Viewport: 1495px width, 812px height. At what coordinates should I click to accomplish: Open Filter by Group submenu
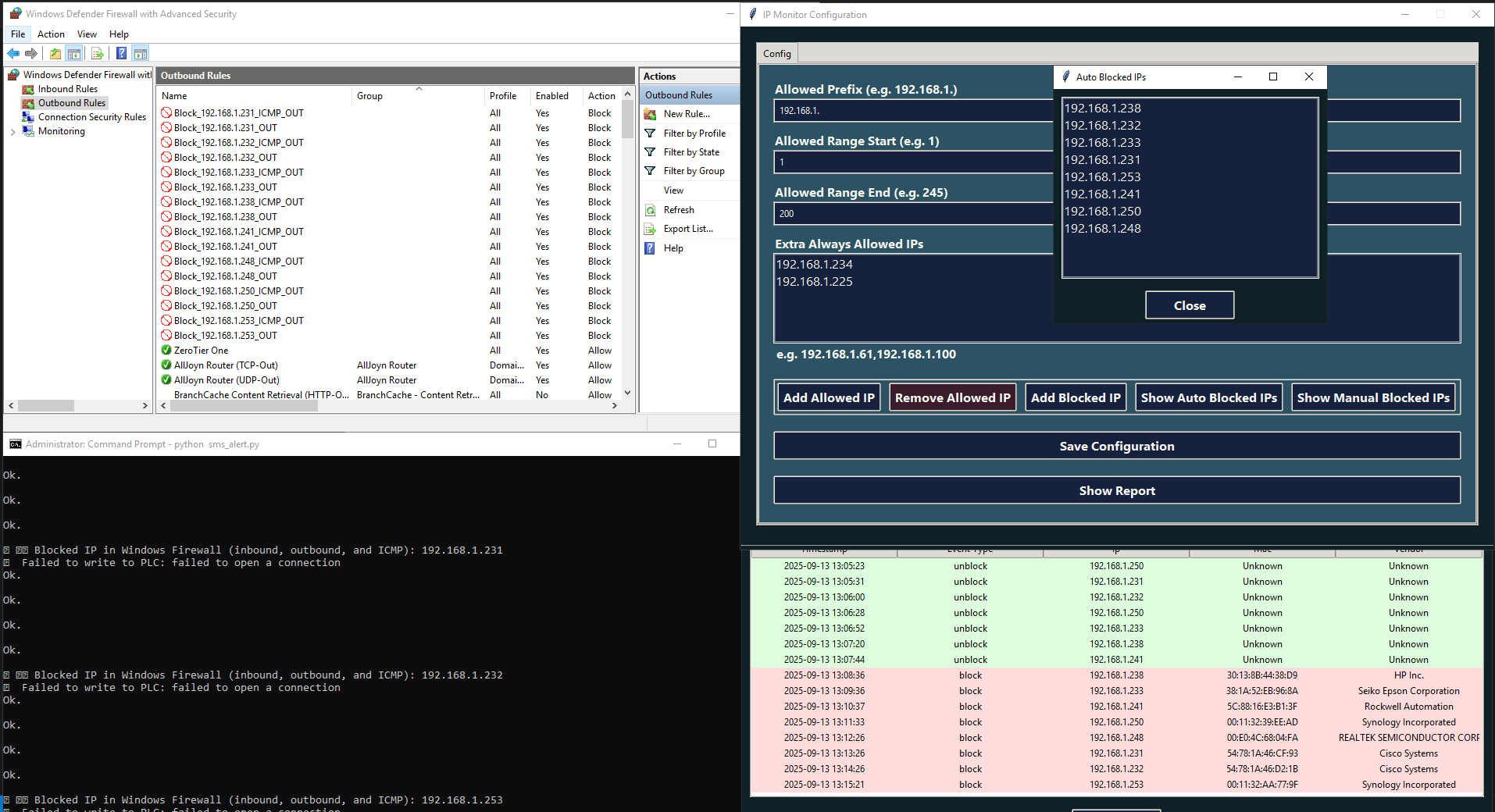[x=694, y=171]
